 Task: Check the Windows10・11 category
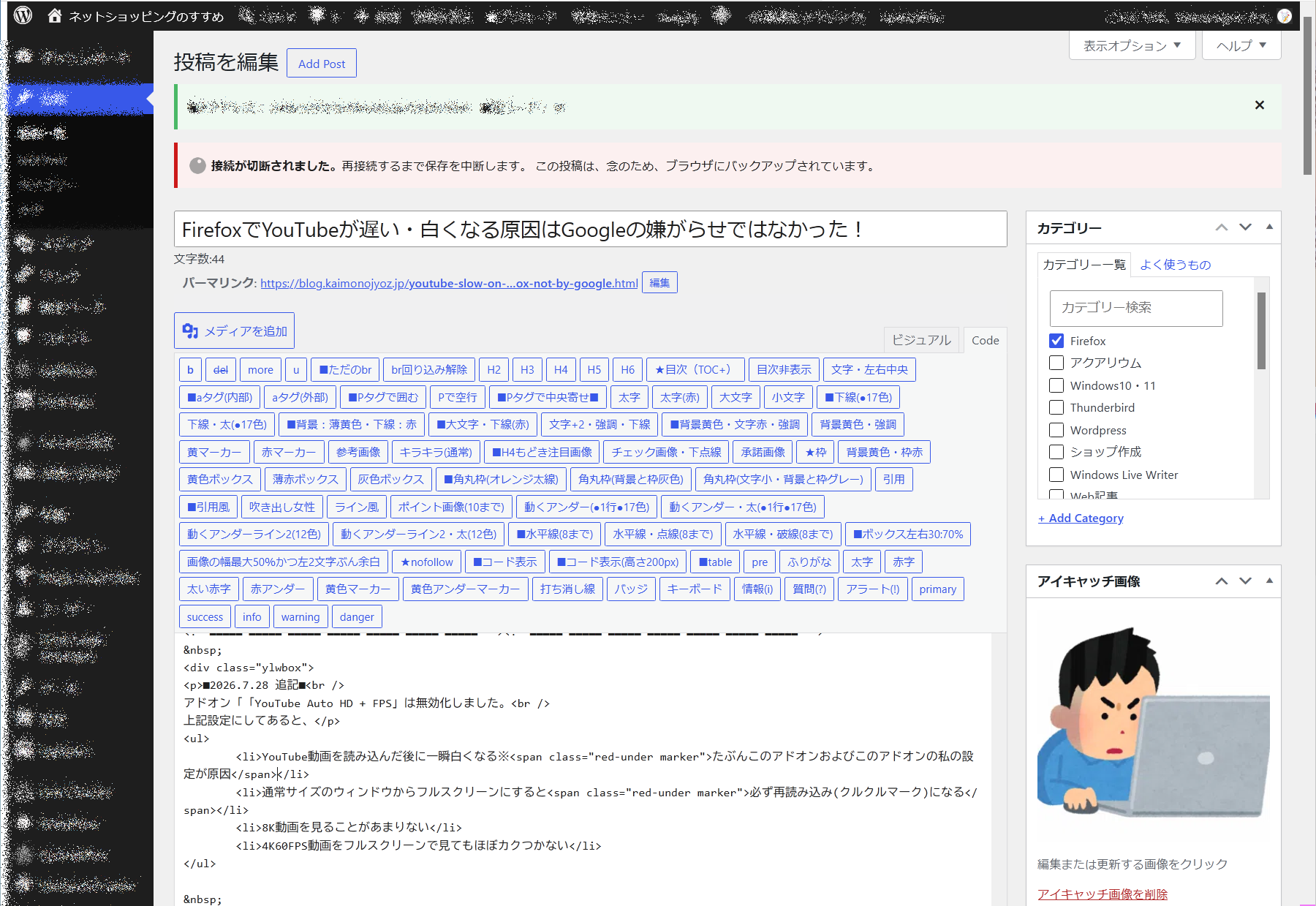pos(1056,385)
